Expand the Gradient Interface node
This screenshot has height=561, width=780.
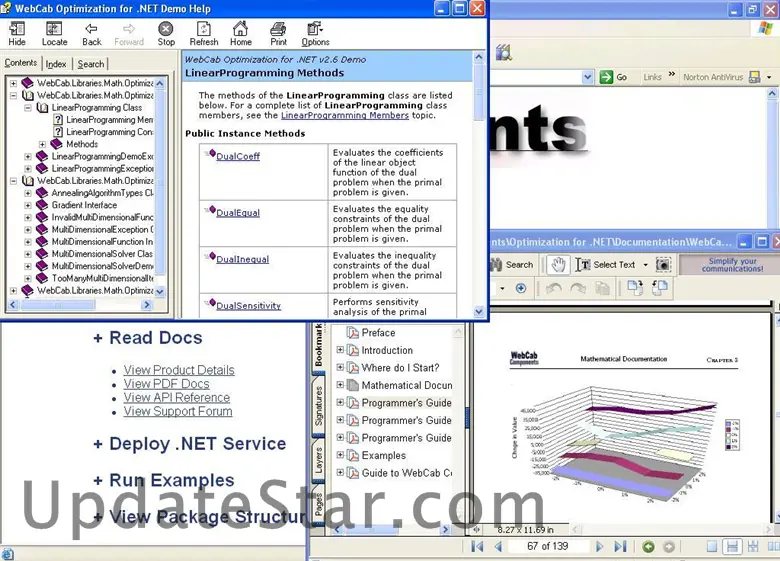[x=28, y=205]
